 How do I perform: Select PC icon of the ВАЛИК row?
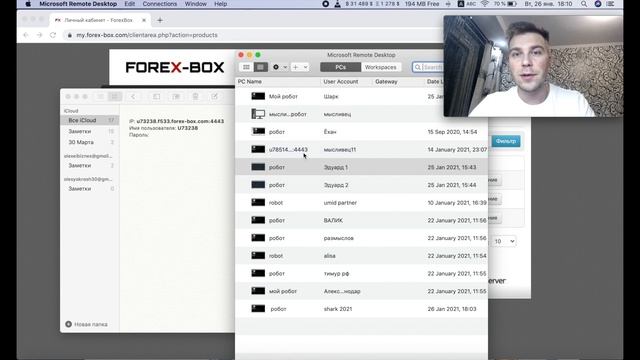(258, 220)
